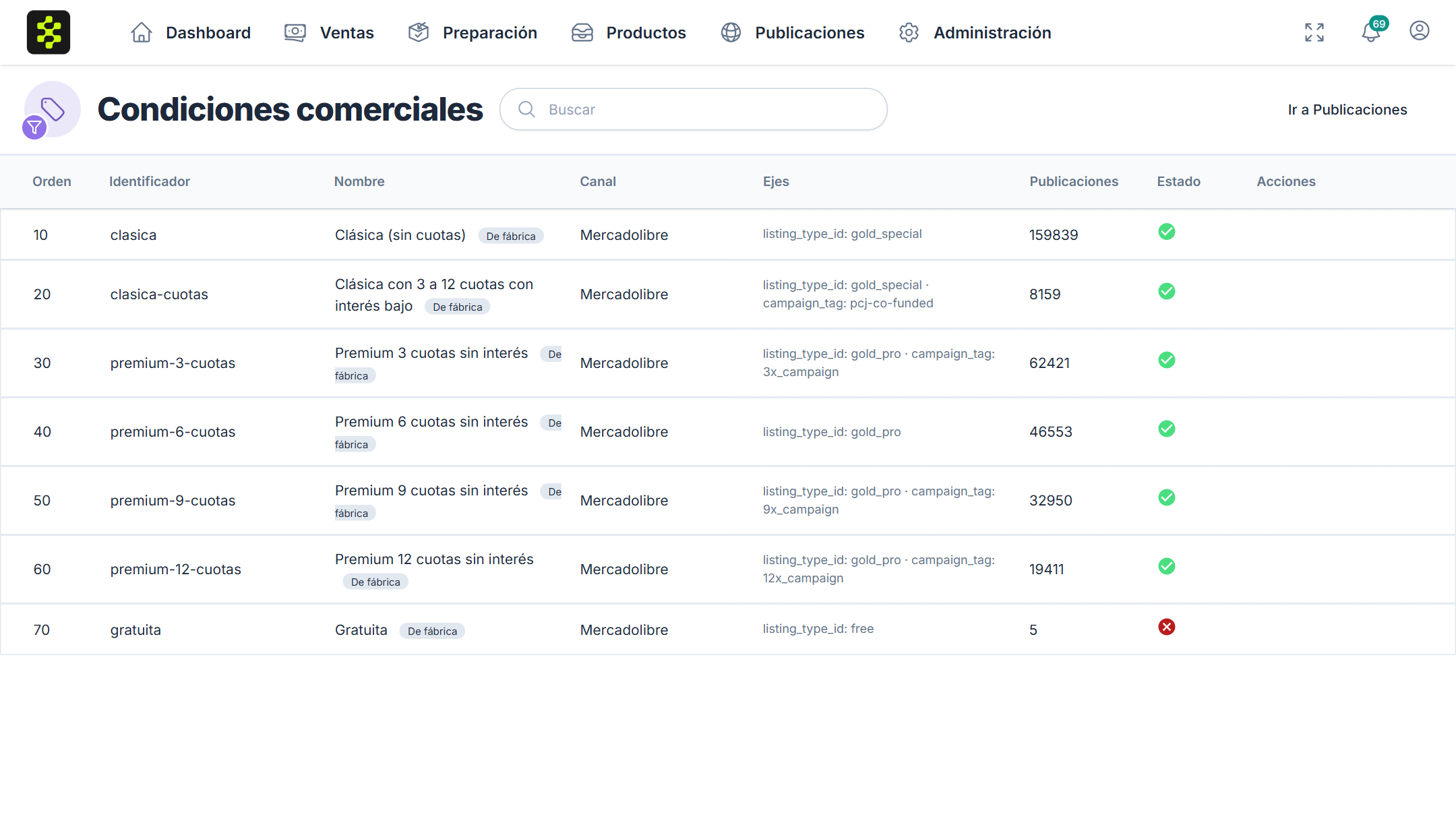Screen dimensions: 1456x829
Task: Click the Productos inbox icon
Action: click(x=582, y=32)
